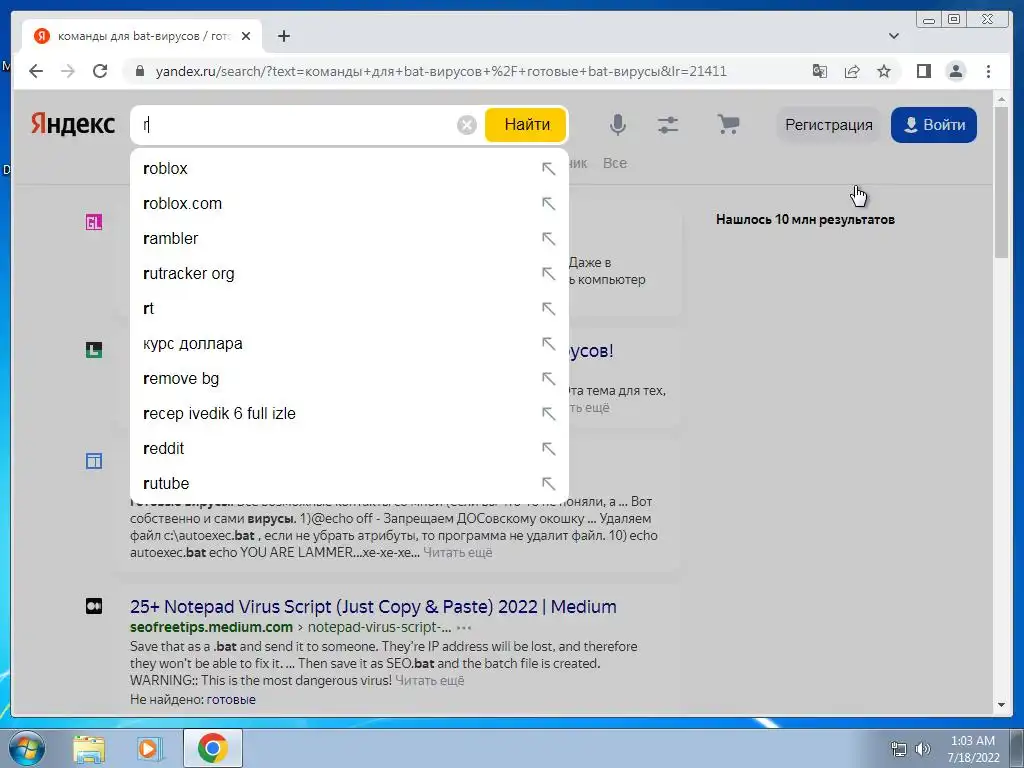Clear the Yandex search field
Viewport: 1024px width, 768px height.
point(466,125)
